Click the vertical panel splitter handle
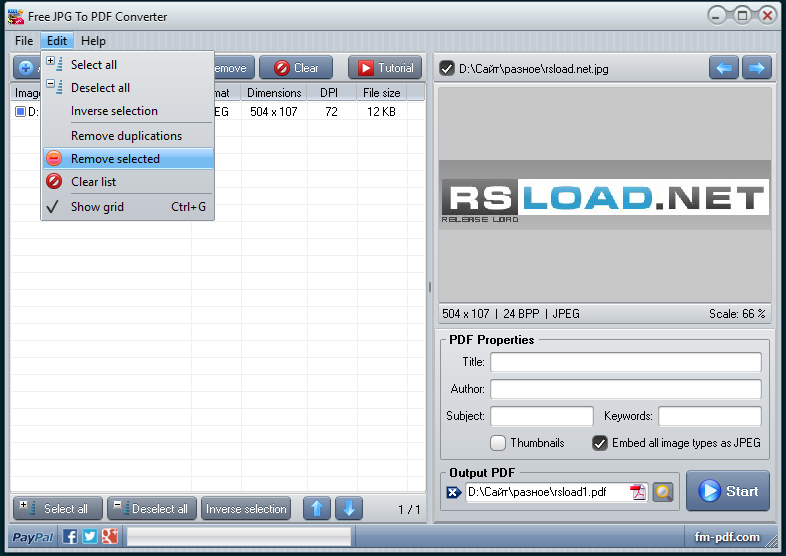 point(430,287)
